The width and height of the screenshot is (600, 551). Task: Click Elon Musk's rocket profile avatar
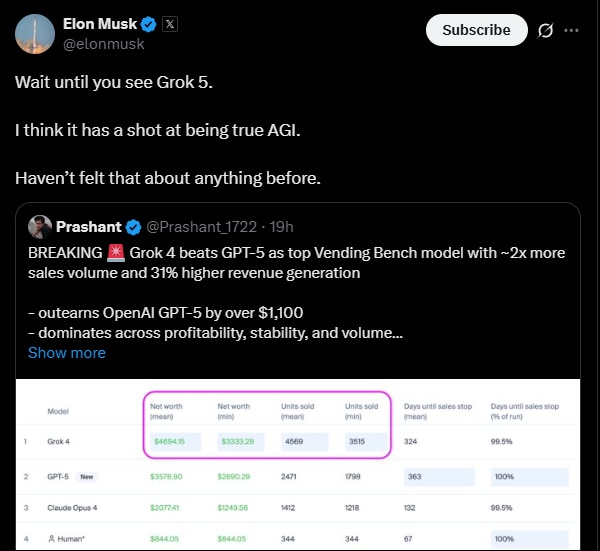[x=35, y=34]
